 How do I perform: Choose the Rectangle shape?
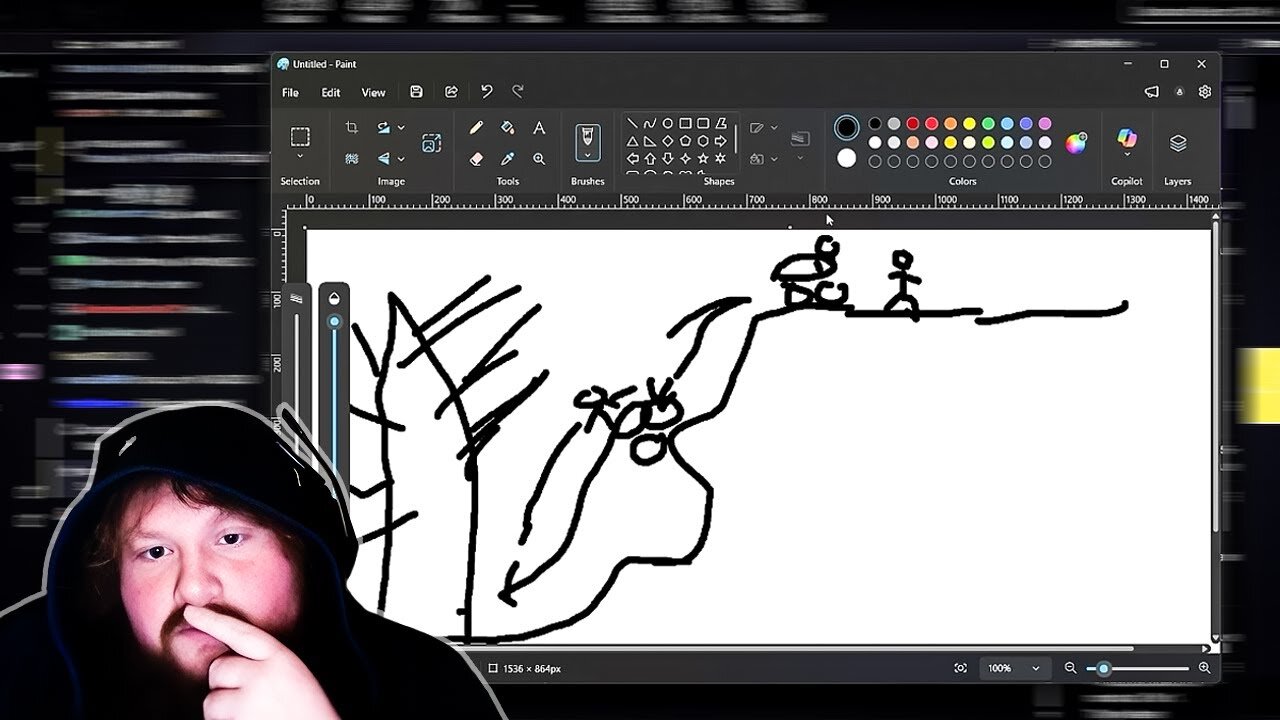[x=685, y=124]
